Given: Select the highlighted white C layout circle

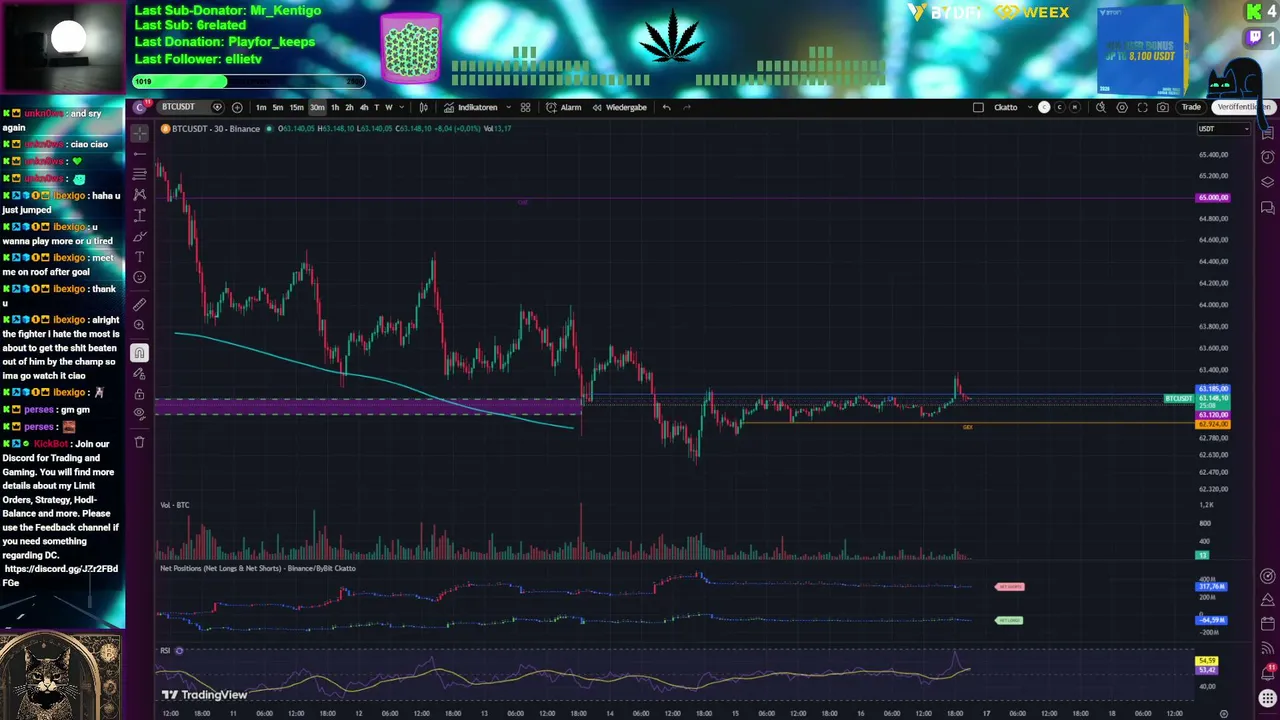Looking at the screenshot, I should pos(1044,107).
